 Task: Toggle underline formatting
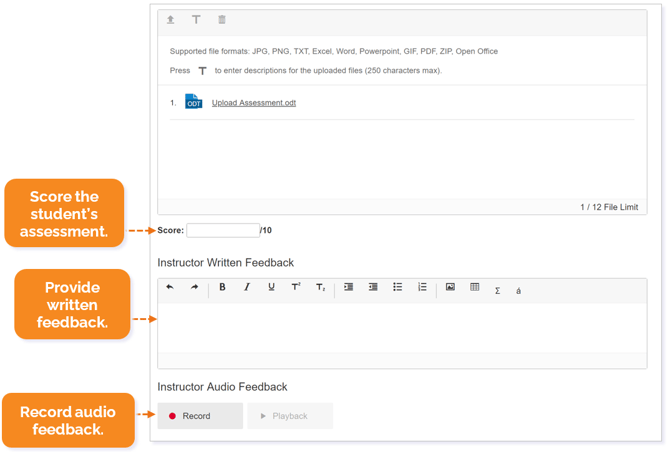(271, 288)
